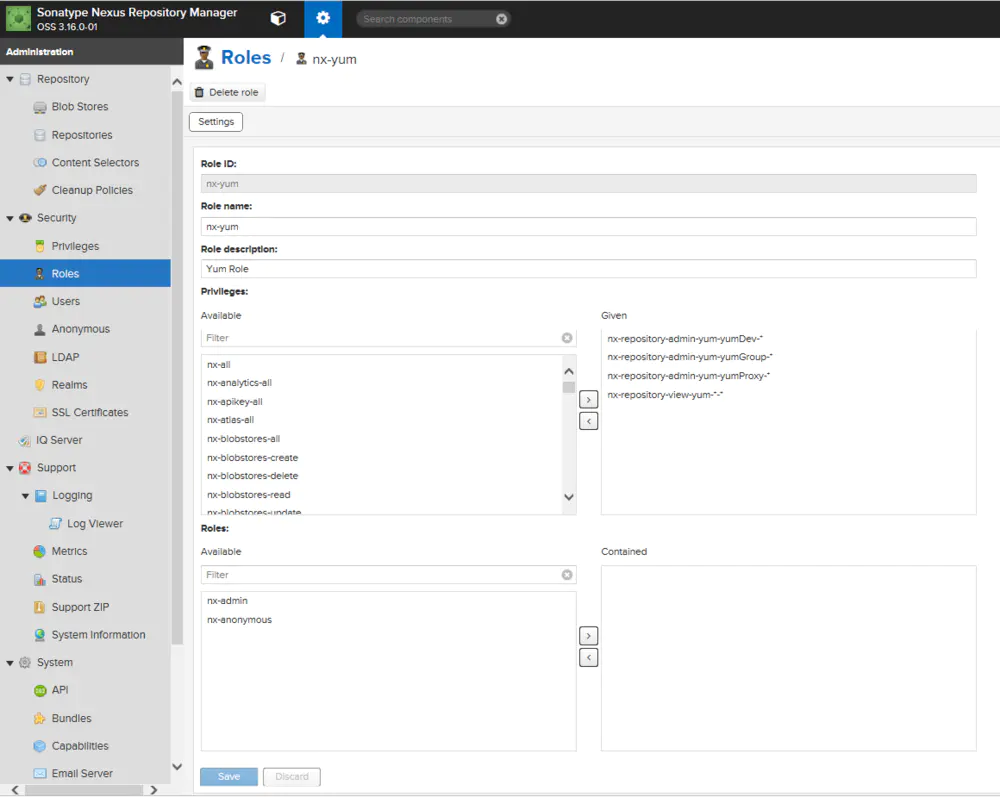Clear the Privileges filter with its X
The height and width of the screenshot is (797, 1000).
click(x=567, y=338)
